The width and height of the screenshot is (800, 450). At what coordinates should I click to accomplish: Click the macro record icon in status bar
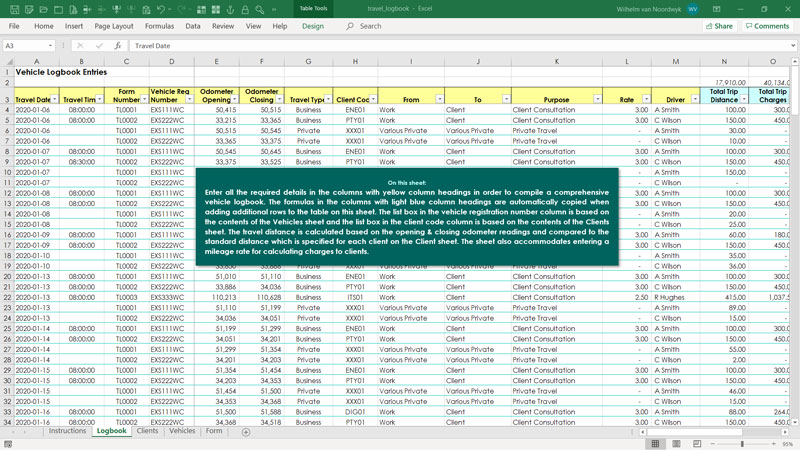click(x=8, y=444)
